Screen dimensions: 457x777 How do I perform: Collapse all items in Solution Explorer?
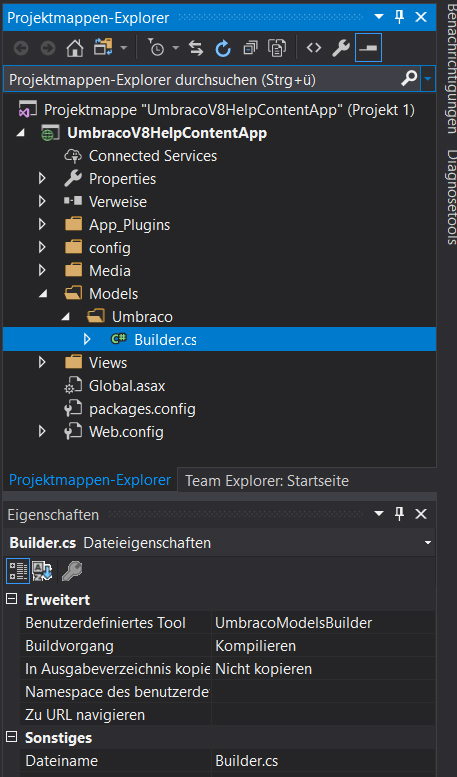tap(250, 48)
